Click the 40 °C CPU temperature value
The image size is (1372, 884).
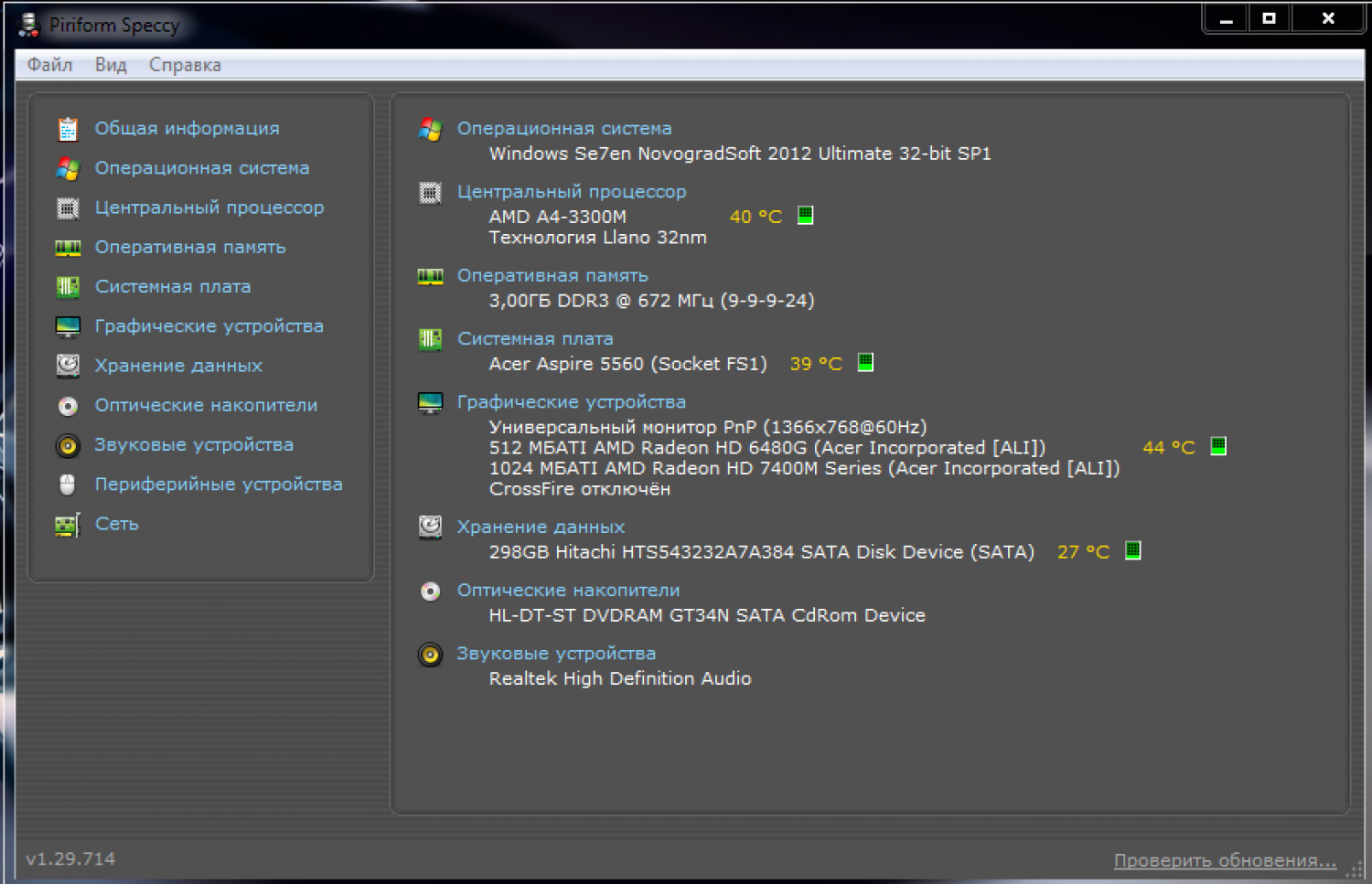(756, 217)
